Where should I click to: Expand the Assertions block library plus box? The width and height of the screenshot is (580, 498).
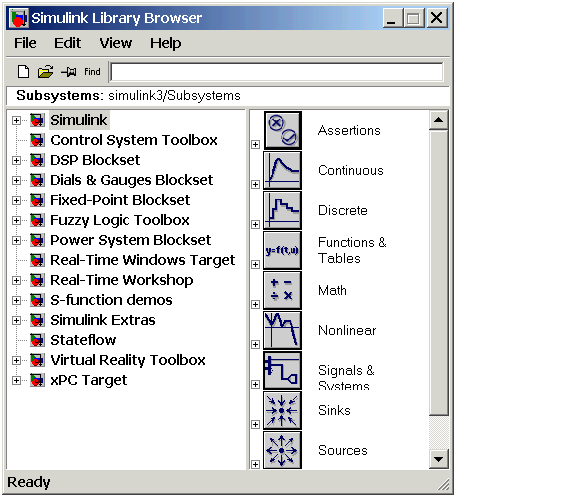coord(256,144)
